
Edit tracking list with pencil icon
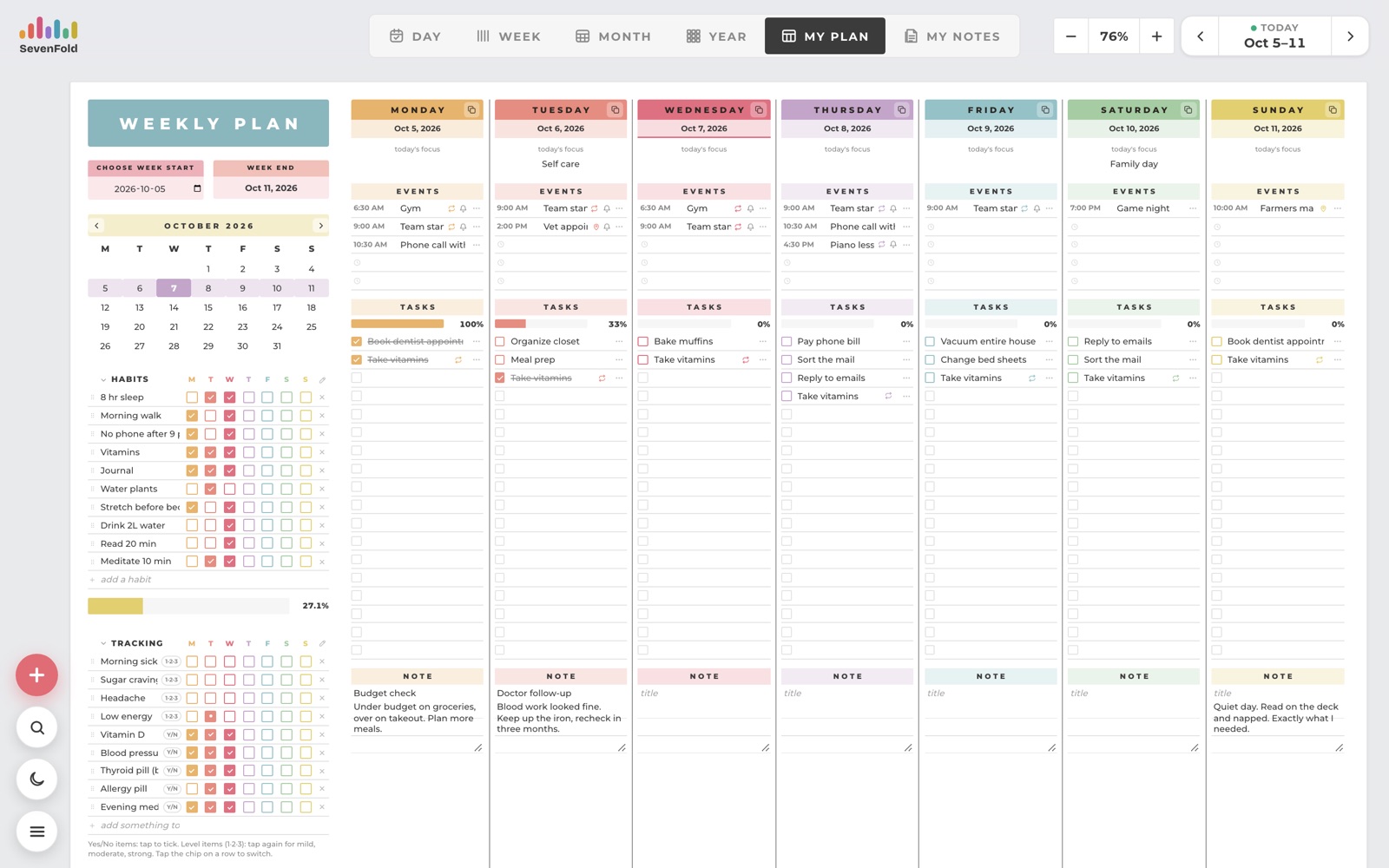[322, 643]
